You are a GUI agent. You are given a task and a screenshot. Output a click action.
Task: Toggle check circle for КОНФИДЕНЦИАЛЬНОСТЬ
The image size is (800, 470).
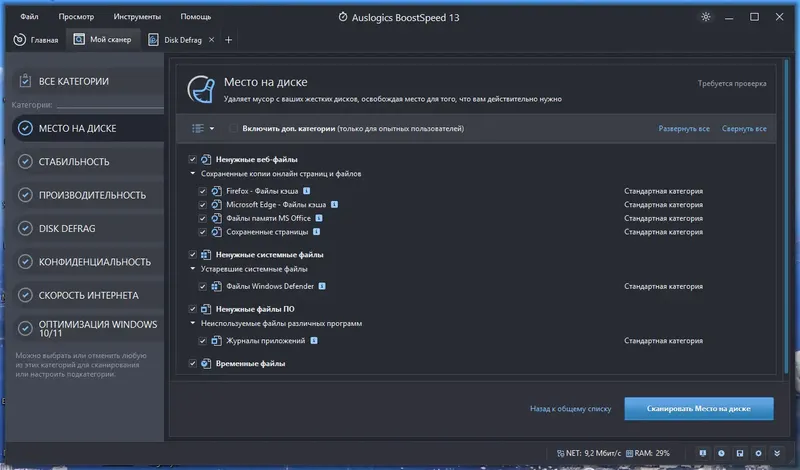[25, 261]
